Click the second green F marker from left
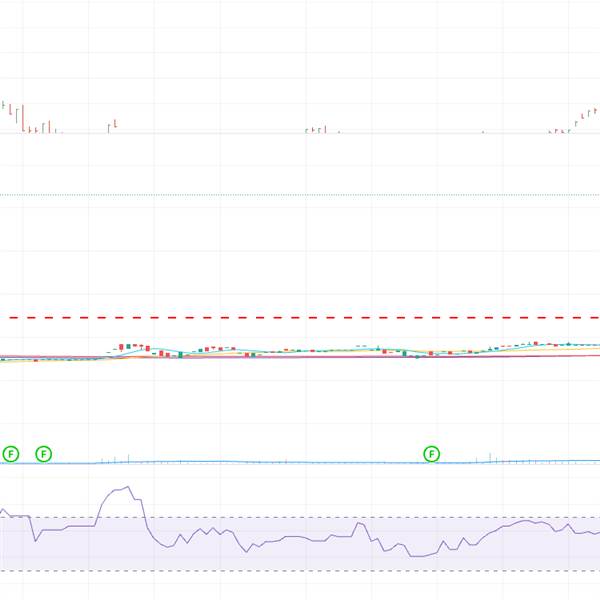This screenshot has height=600, width=600. point(44,454)
